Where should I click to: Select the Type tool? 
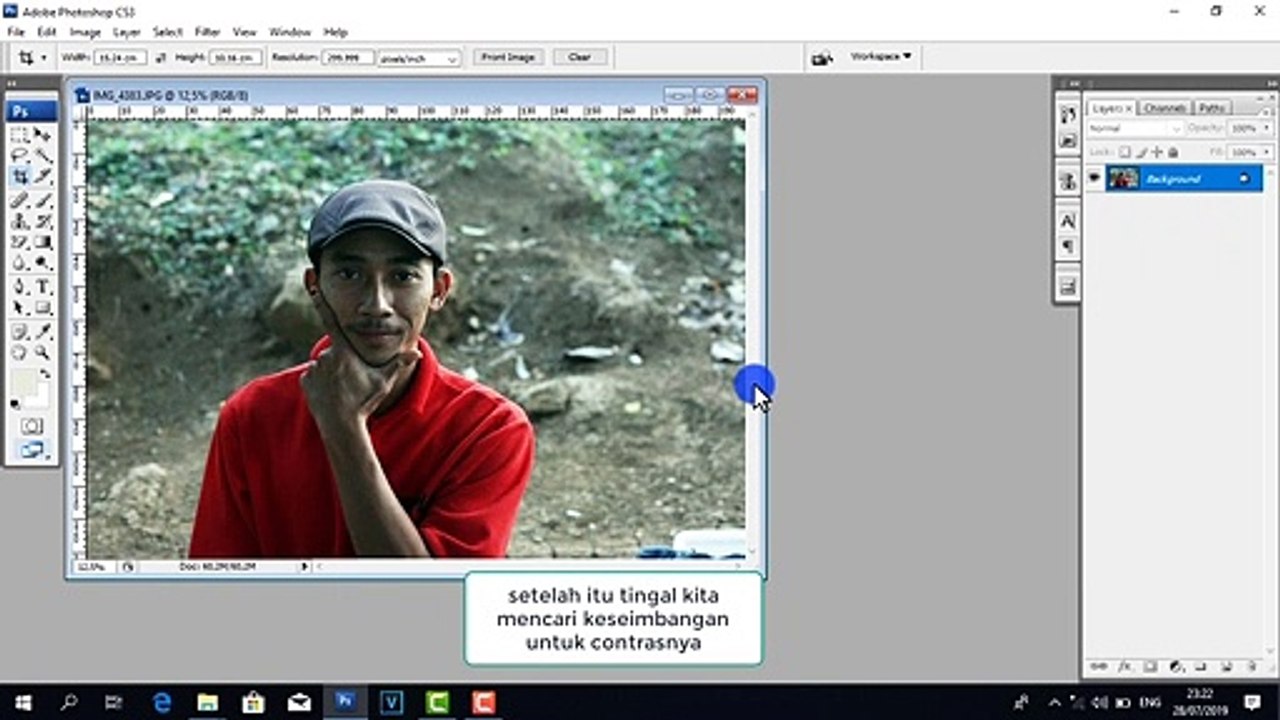(43, 287)
